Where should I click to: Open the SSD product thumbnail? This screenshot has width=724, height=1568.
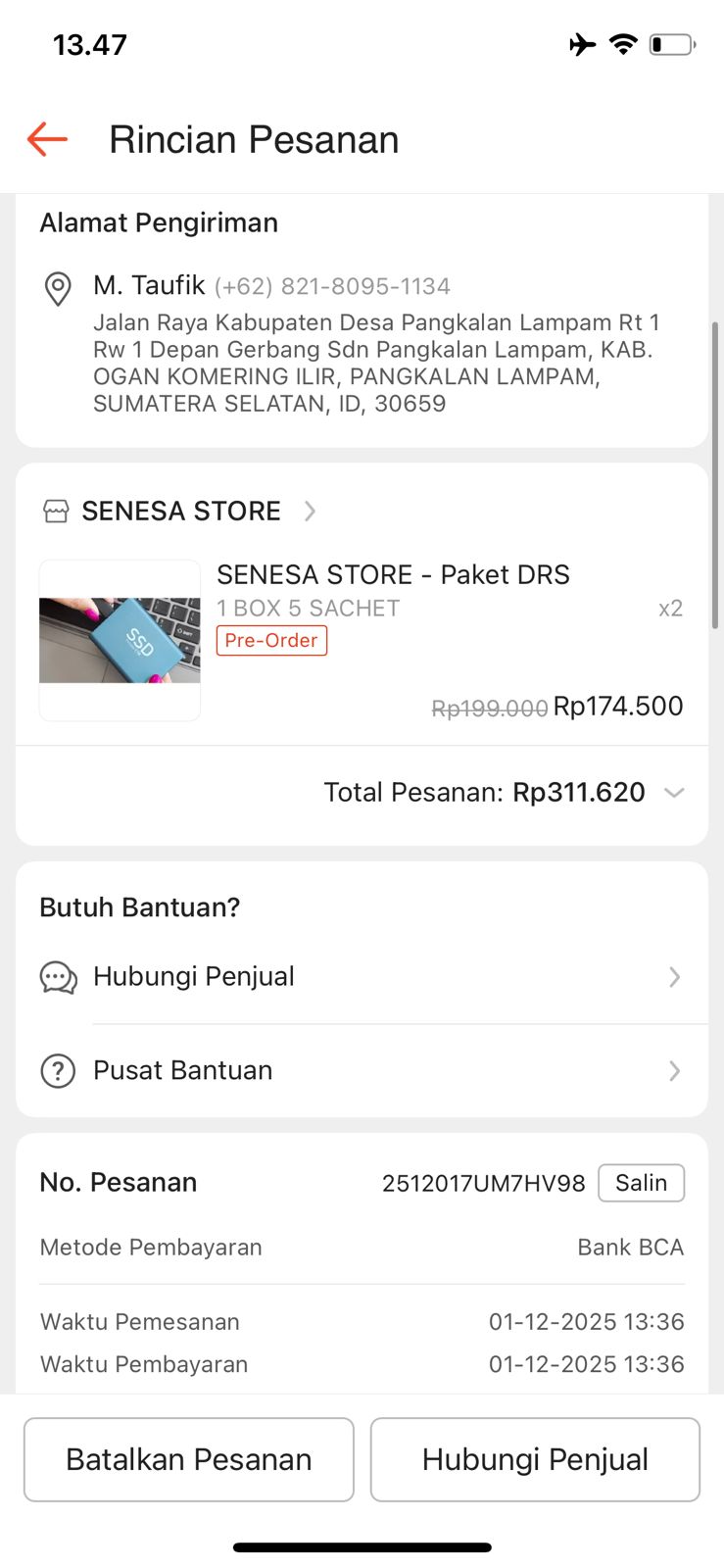(x=120, y=640)
